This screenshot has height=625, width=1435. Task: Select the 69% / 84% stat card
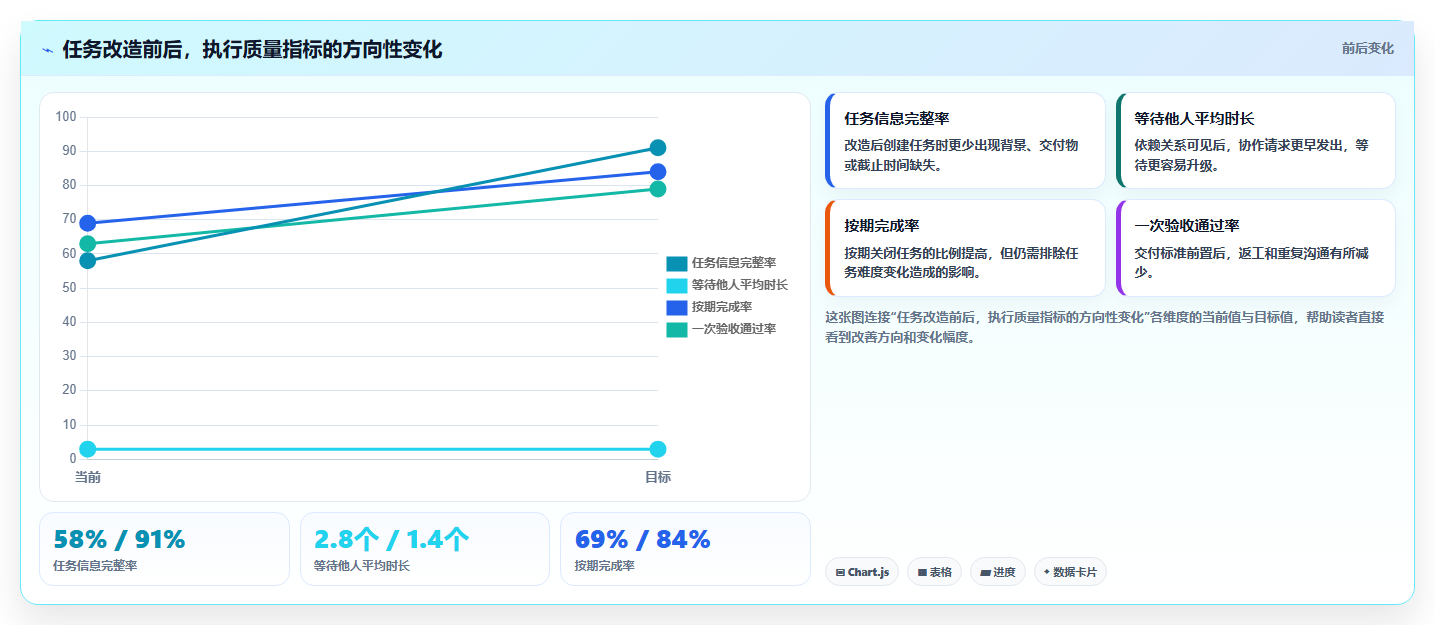click(685, 549)
